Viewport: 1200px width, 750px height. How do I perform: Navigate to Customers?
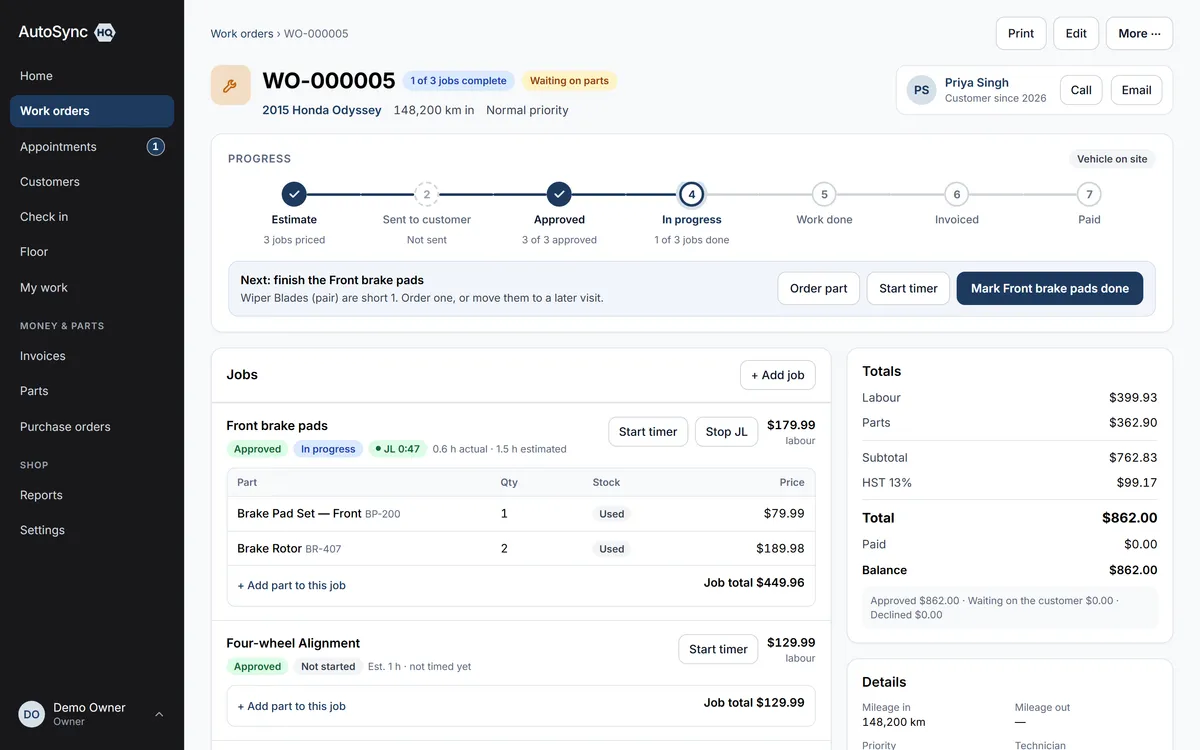pos(92,182)
